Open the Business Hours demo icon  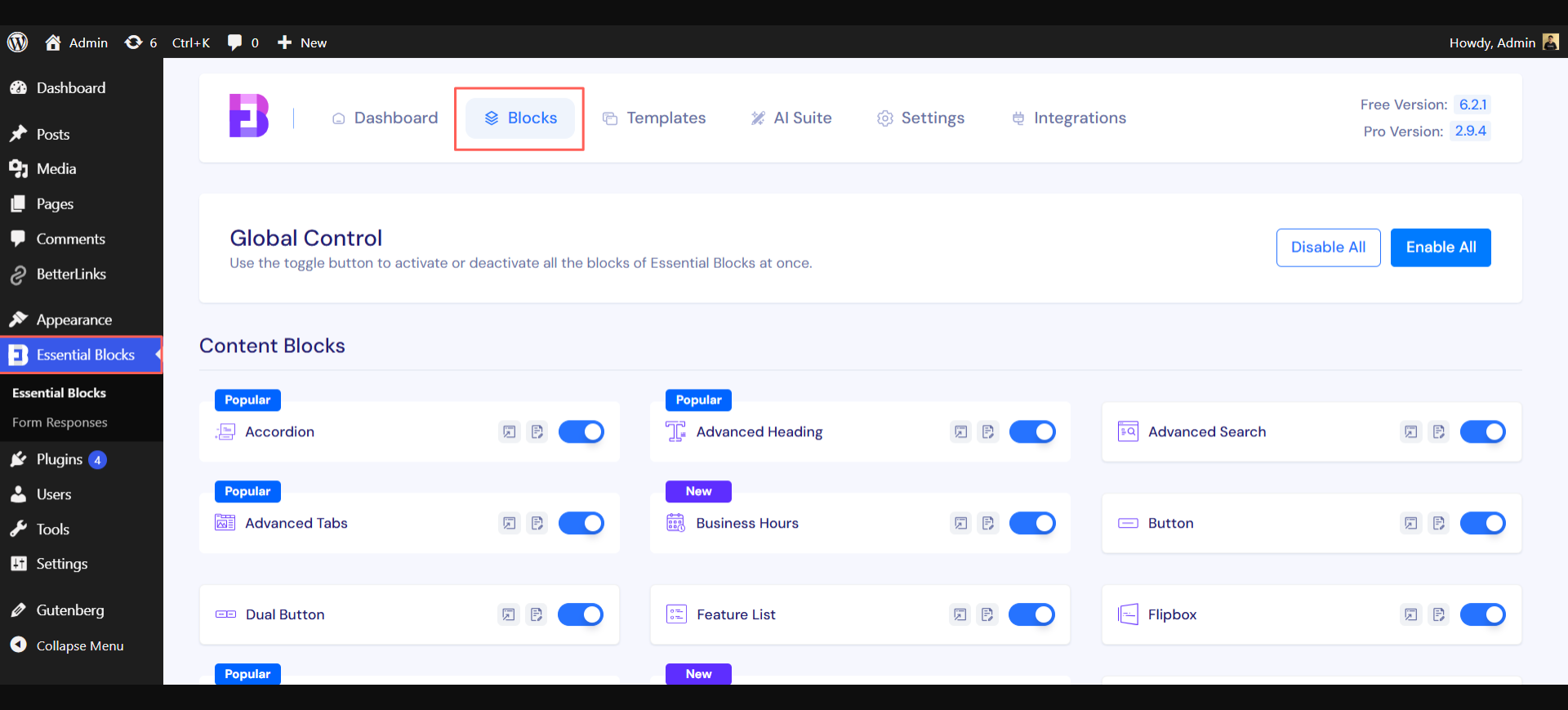coord(961,523)
